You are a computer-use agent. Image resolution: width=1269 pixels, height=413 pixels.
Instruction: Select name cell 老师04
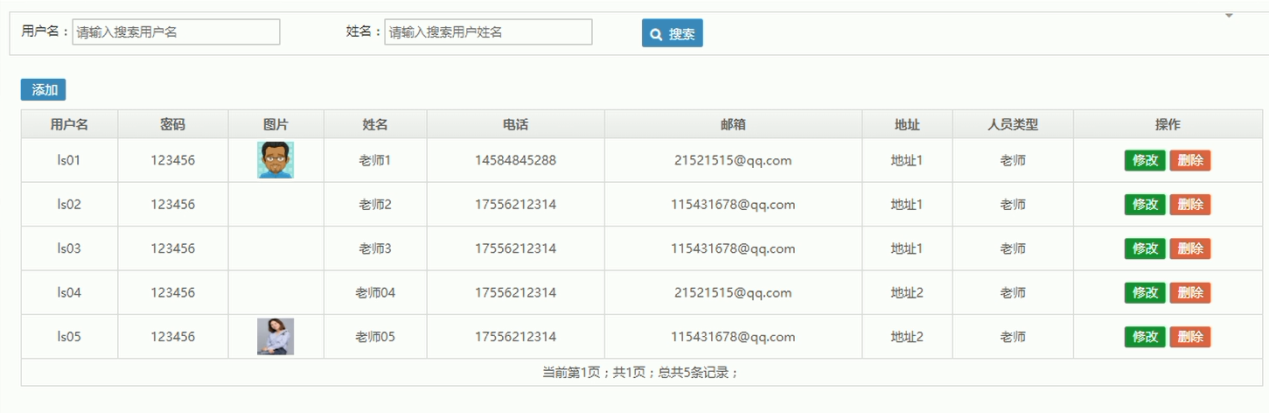point(375,292)
